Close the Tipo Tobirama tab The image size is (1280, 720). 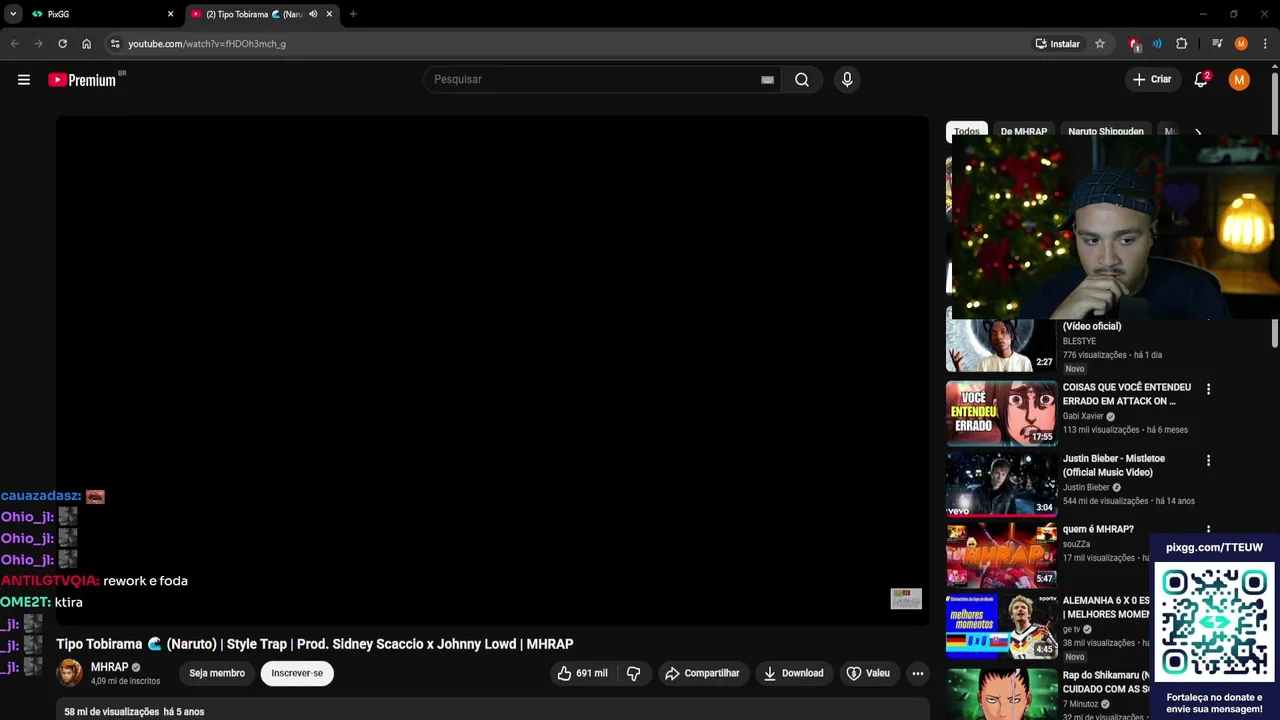tap(329, 14)
